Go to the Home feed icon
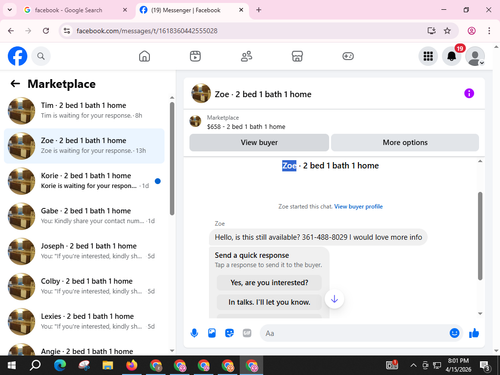 [x=144, y=56]
